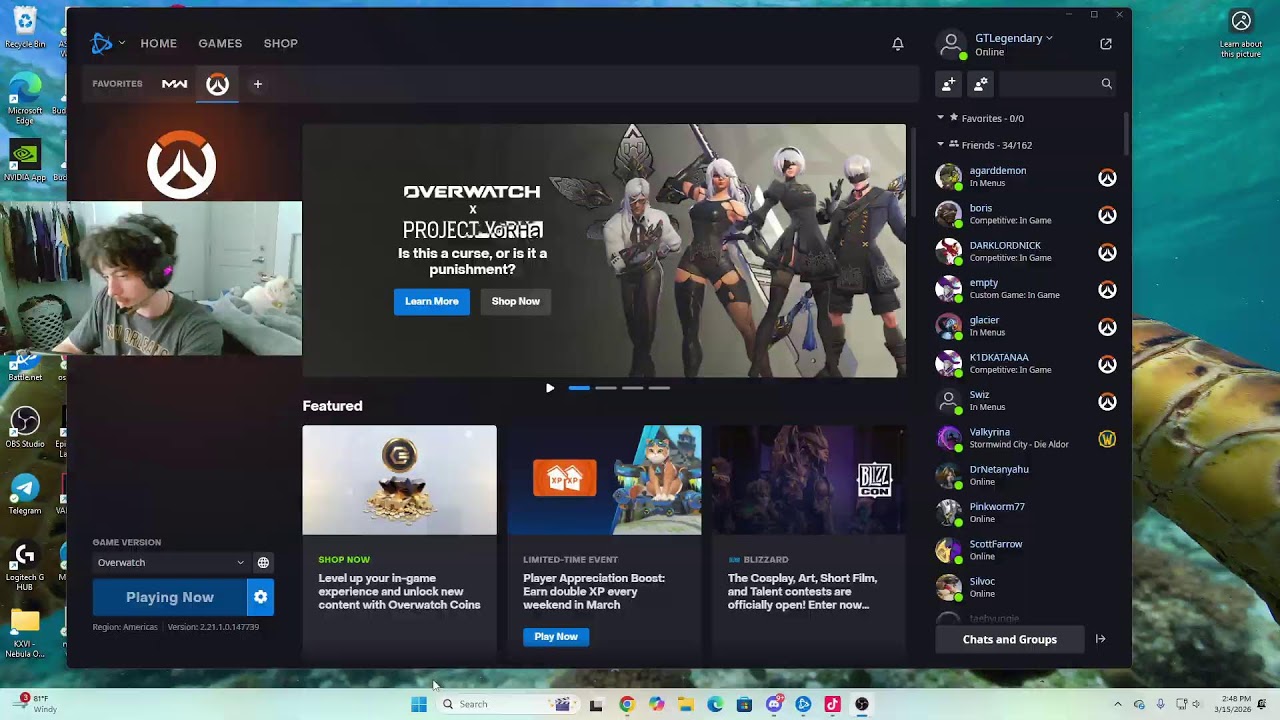Collapse the Friends 34/162 group

coord(940,145)
